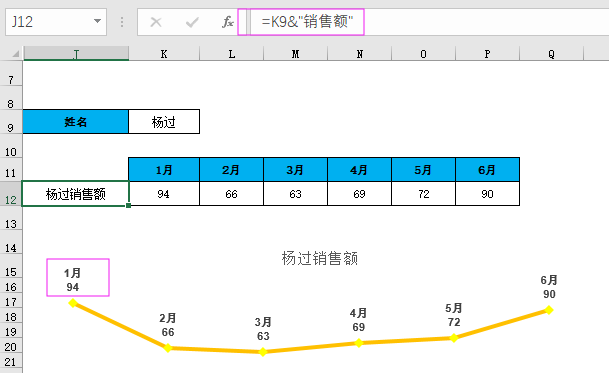The height and width of the screenshot is (373, 609).
Task: Click the table cell with value 94
Action: 164,193
